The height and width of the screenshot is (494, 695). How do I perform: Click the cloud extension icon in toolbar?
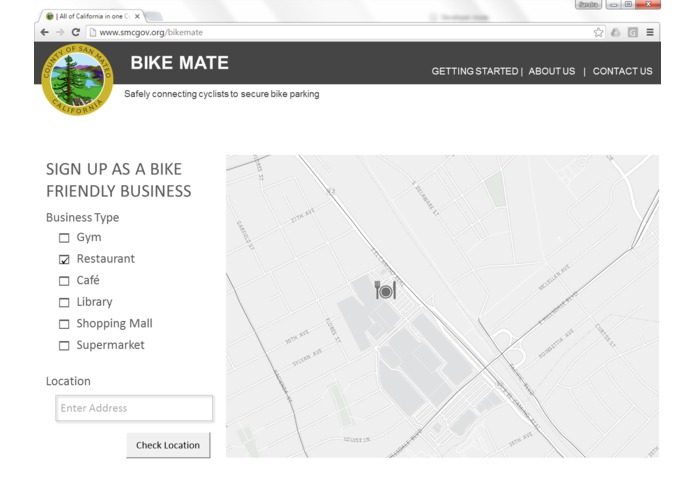coord(616,32)
